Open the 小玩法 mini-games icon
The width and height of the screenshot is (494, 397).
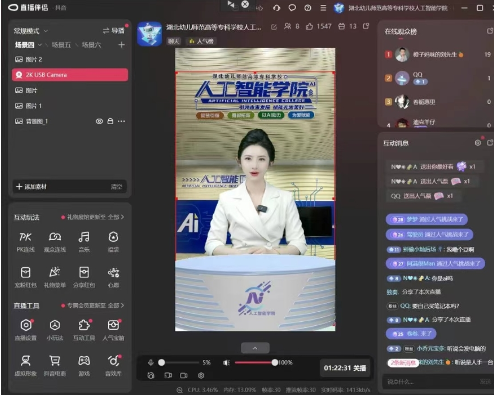click(55, 329)
